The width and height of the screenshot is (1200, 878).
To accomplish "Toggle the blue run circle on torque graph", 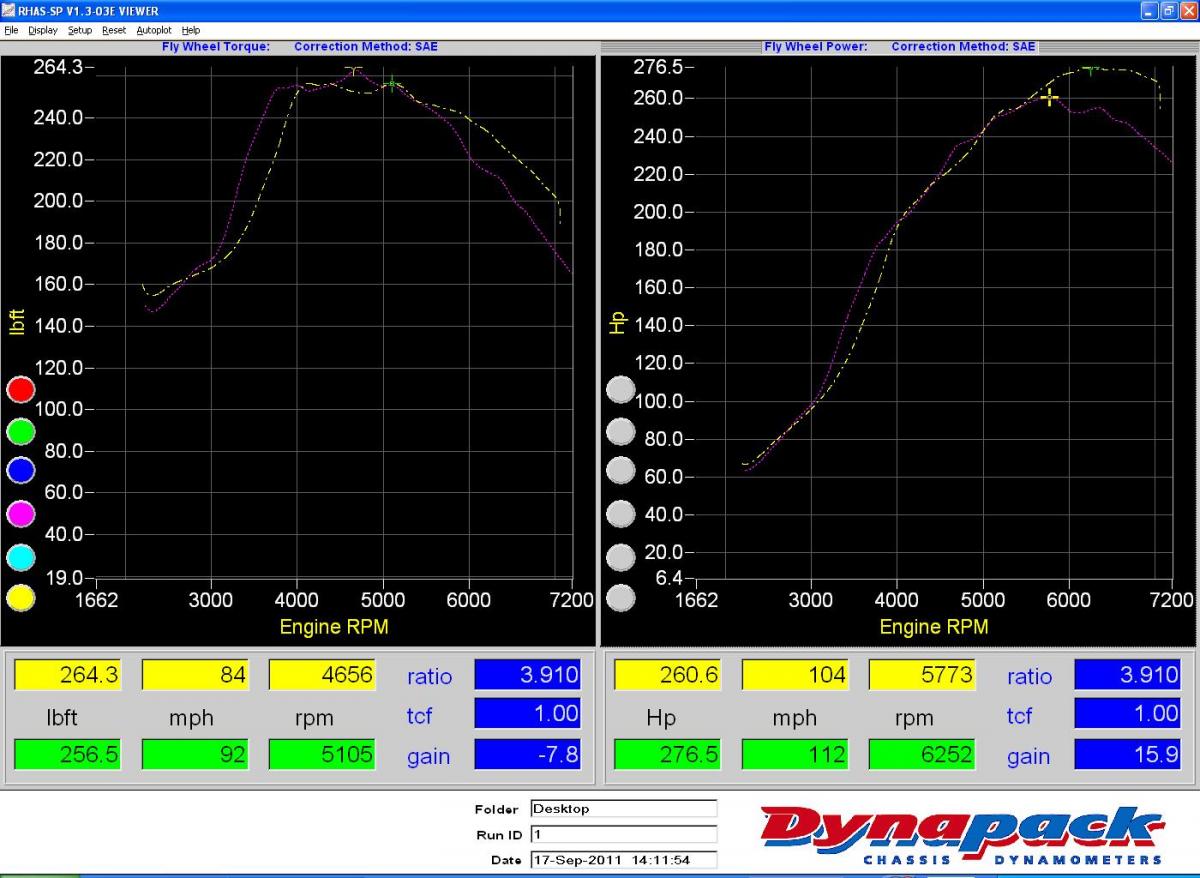I will (21, 471).
